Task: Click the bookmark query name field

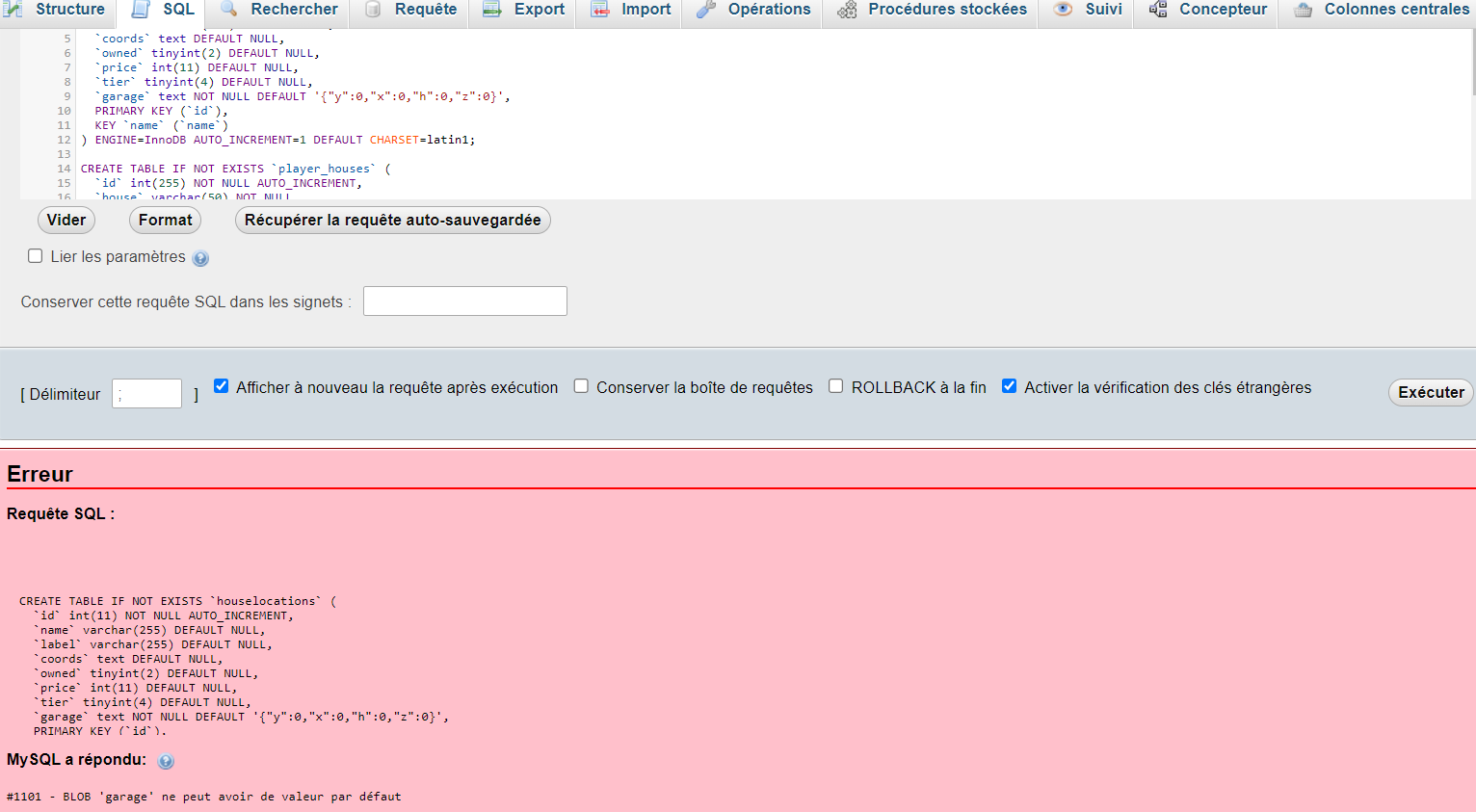Action: pos(464,301)
